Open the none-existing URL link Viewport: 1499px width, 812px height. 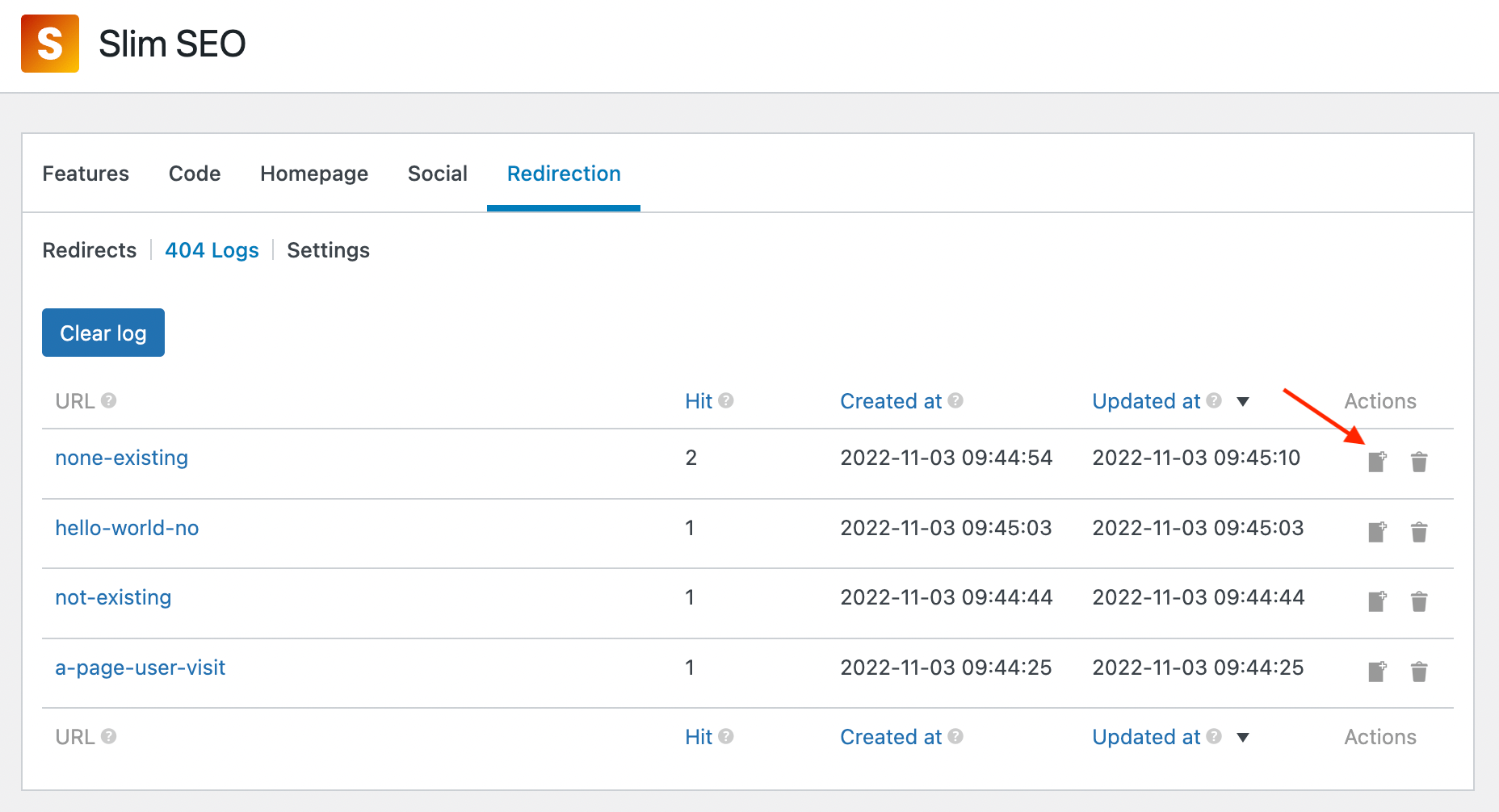point(122,458)
